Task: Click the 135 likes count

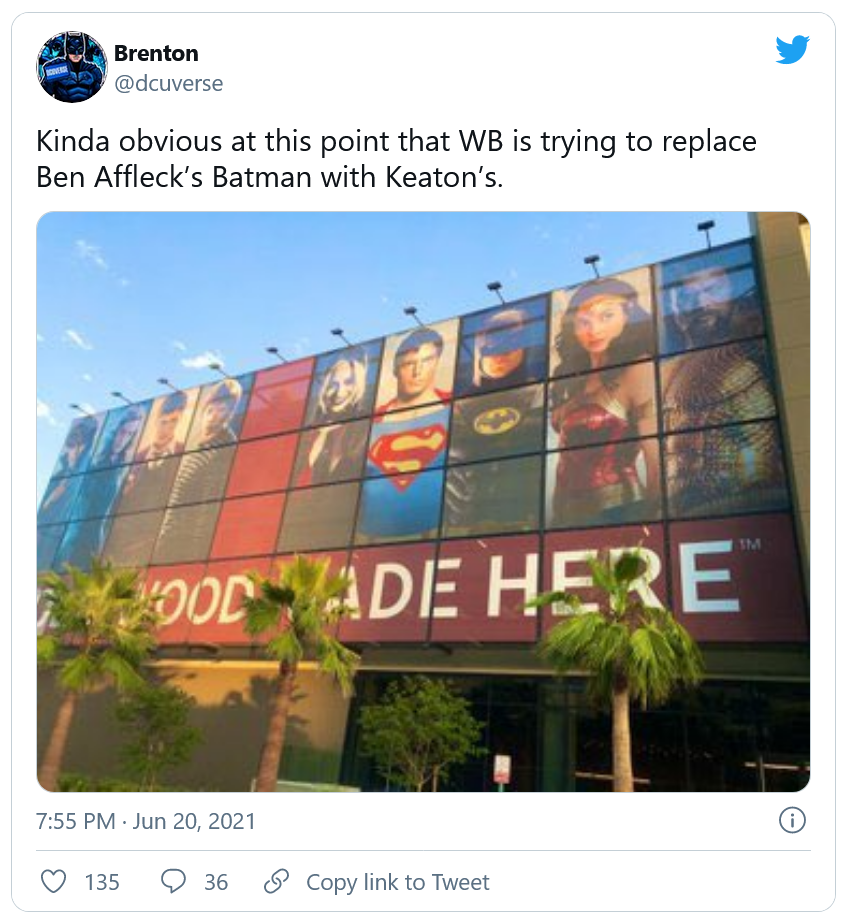Action: [102, 882]
